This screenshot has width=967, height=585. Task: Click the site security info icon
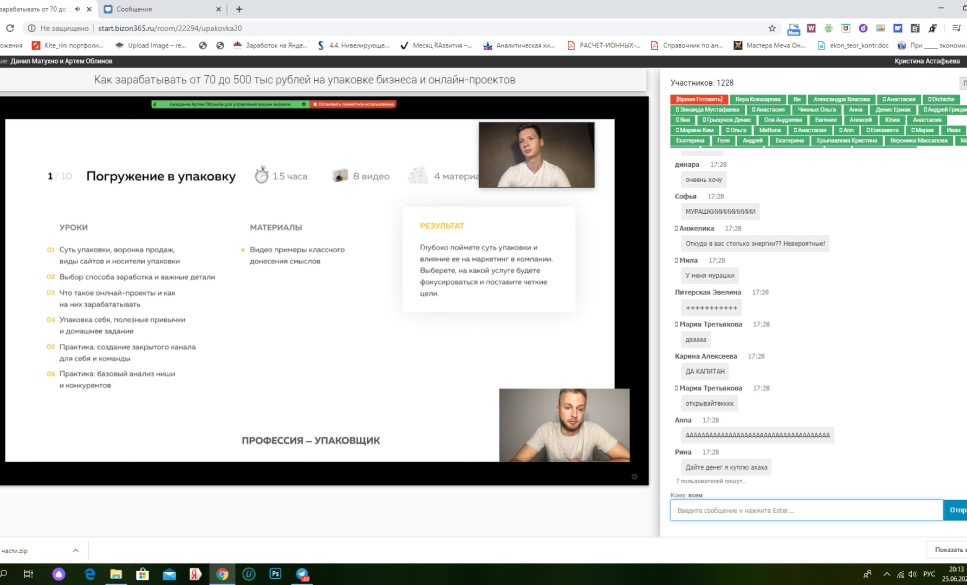point(32,29)
